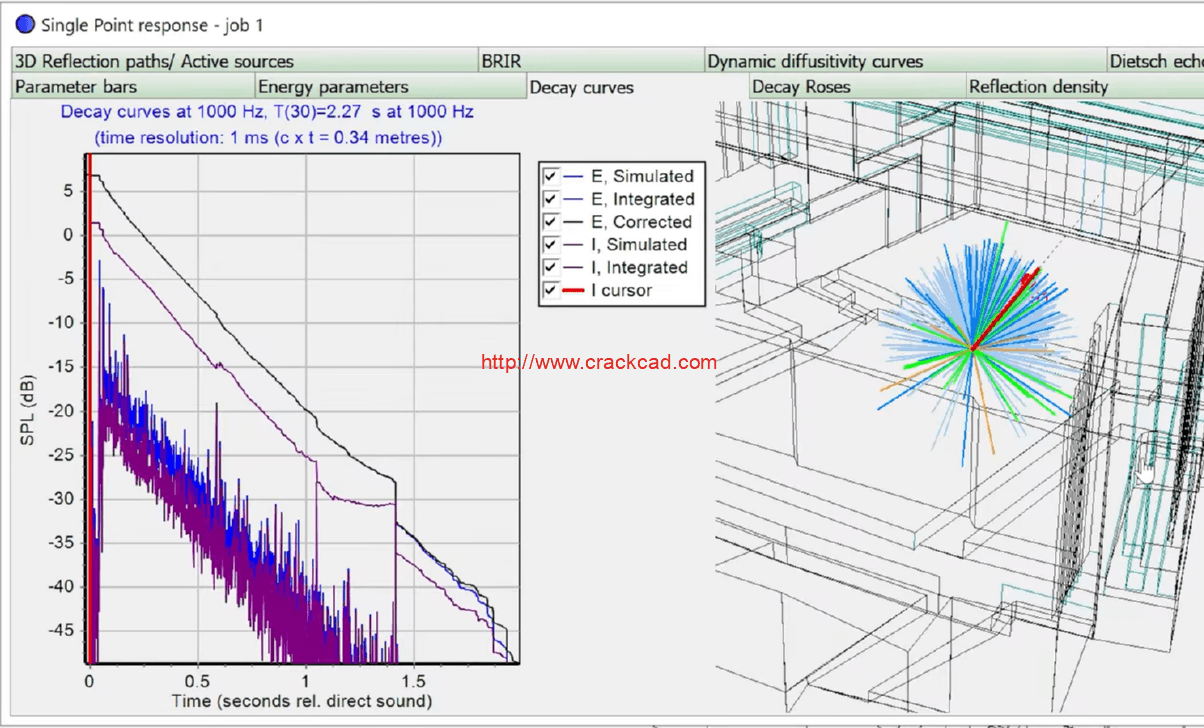This screenshot has width=1204, height=728.
Task: Click the blue circle icon in title bar
Action: [x=25, y=24]
